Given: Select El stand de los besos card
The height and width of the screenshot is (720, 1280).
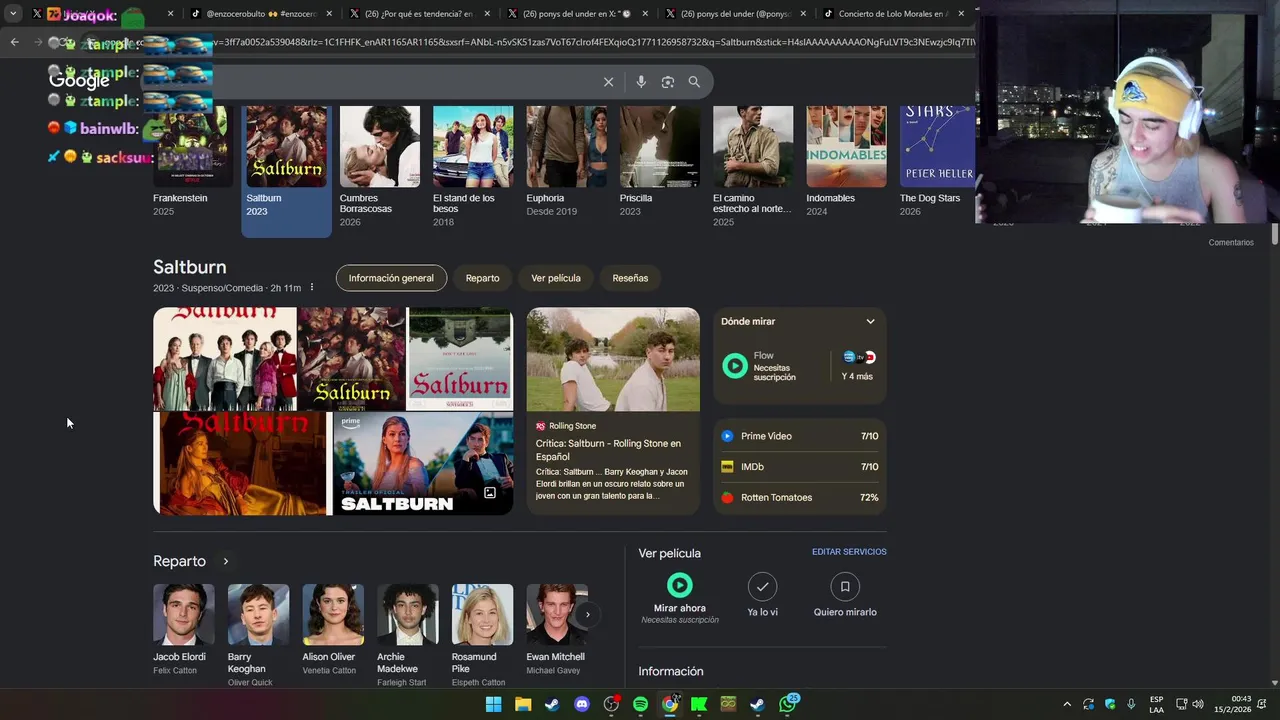Looking at the screenshot, I should pyautogui.click(x=472, y=167).
